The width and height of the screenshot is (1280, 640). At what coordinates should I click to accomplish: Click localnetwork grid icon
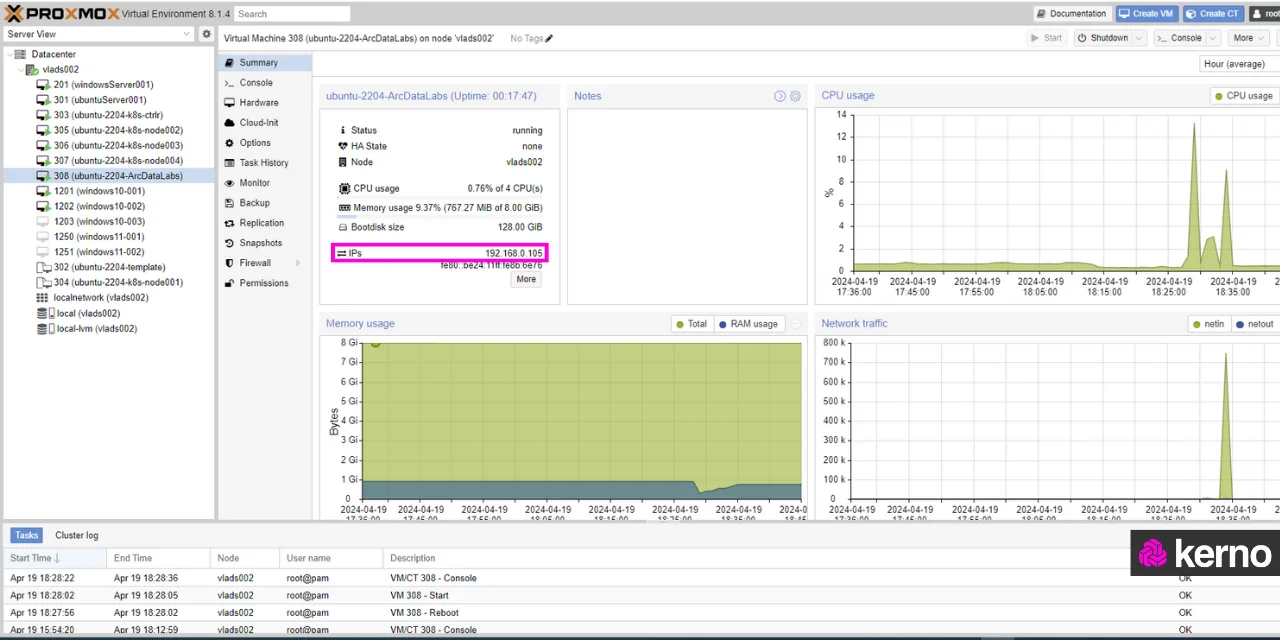click(x=42, y=297)
